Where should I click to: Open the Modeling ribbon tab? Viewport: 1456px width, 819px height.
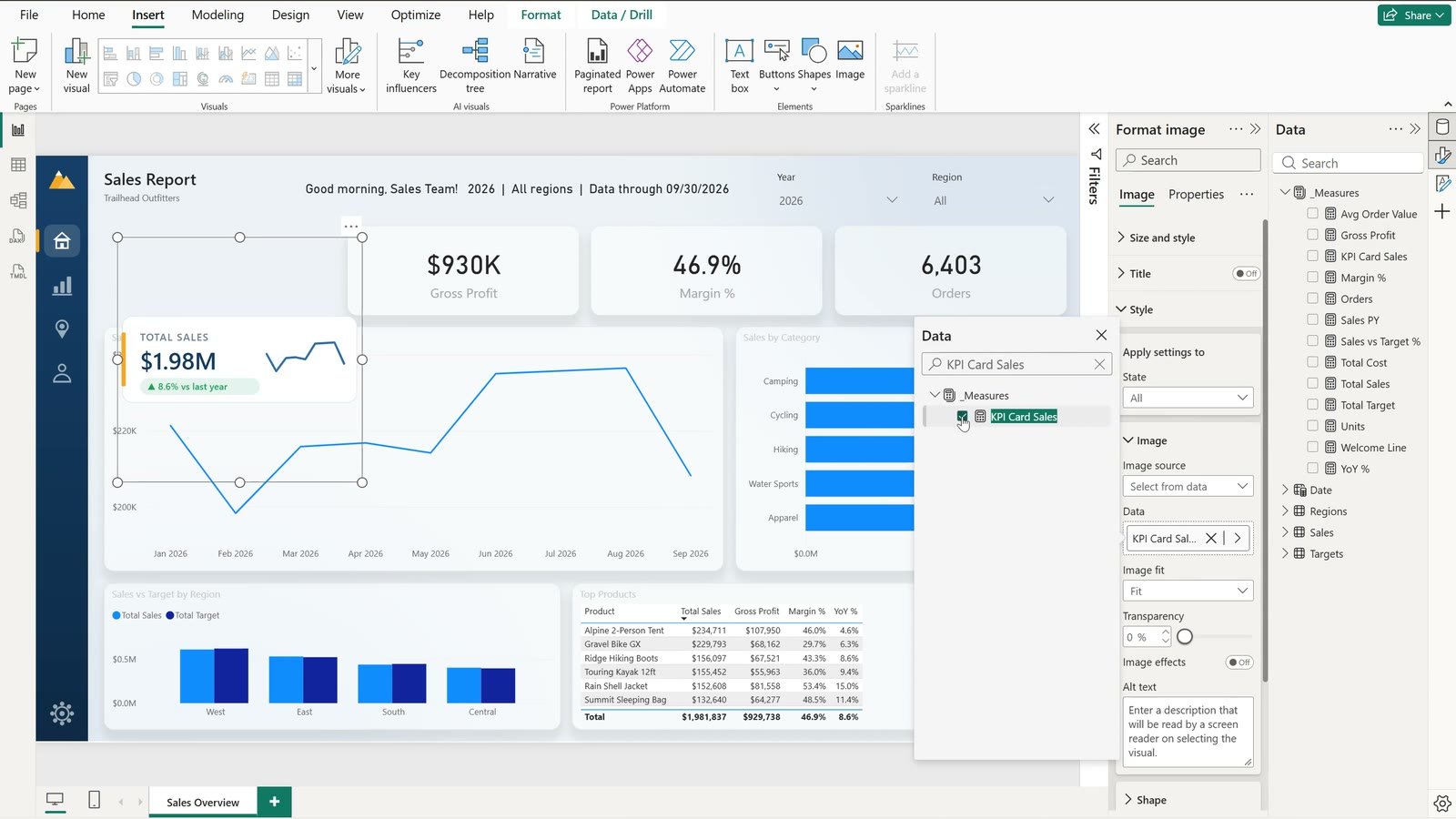pyautogui.click(x=217, y=15)
